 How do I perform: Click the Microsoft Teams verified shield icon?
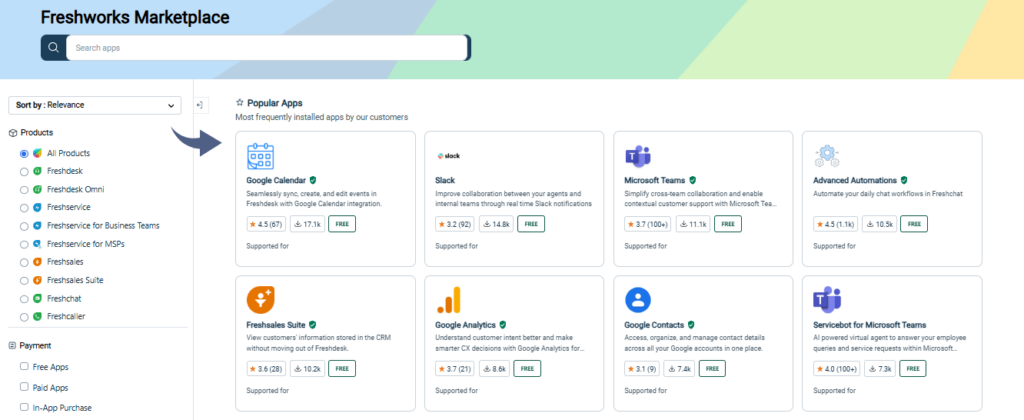(x=692, y=180)
